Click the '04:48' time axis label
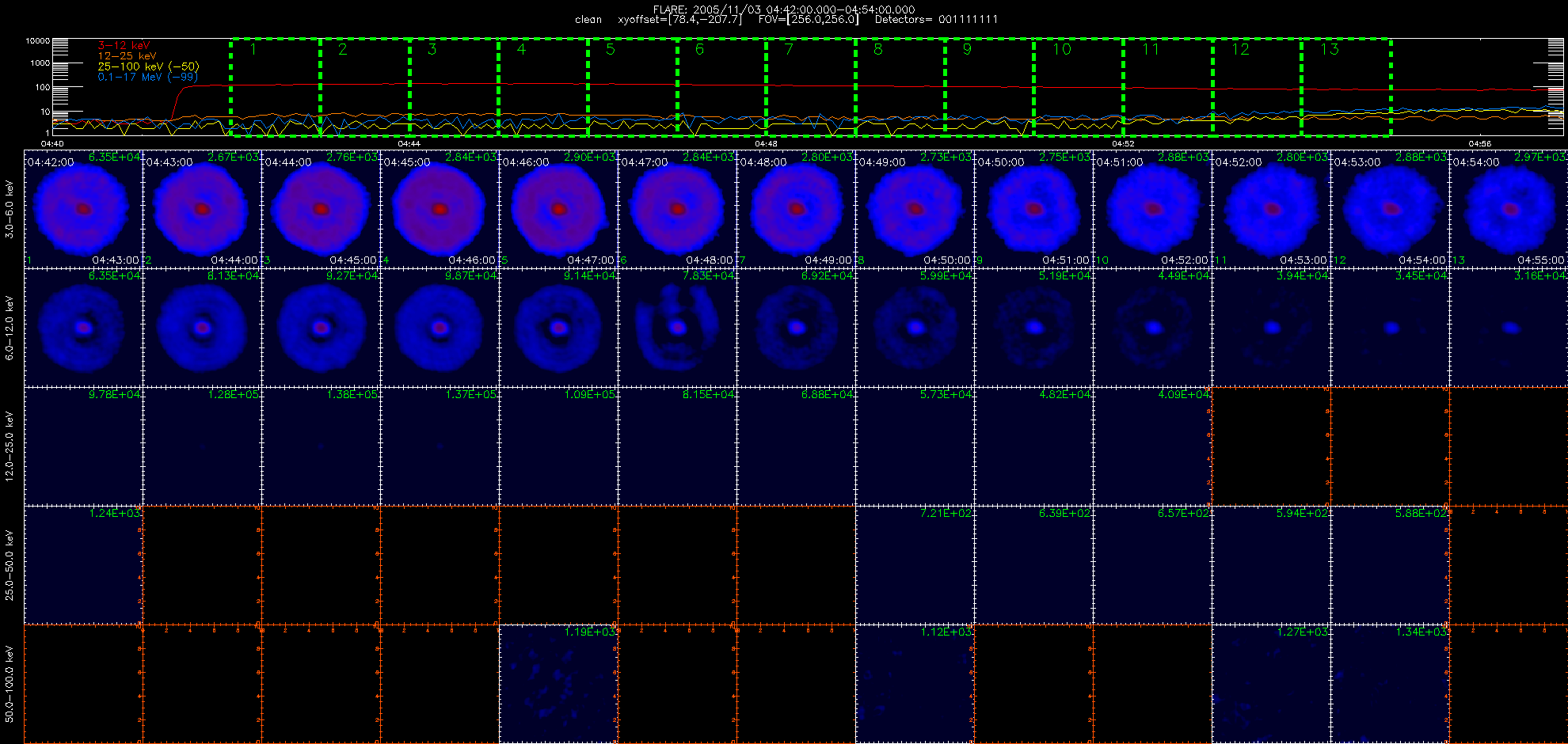 [766, 143]
